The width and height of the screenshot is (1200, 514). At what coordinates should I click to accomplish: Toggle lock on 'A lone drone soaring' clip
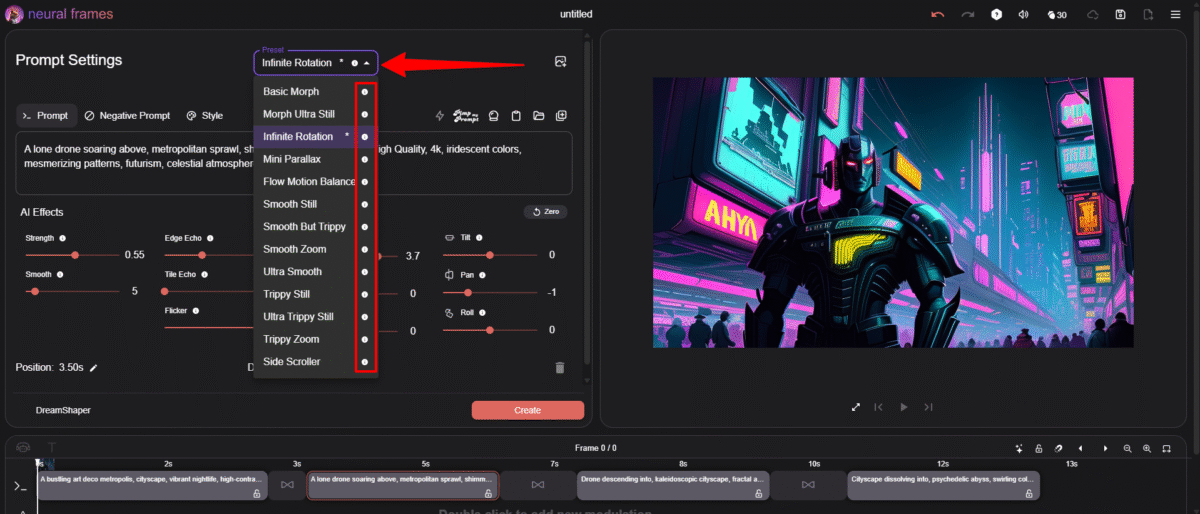tap(488, 493)
